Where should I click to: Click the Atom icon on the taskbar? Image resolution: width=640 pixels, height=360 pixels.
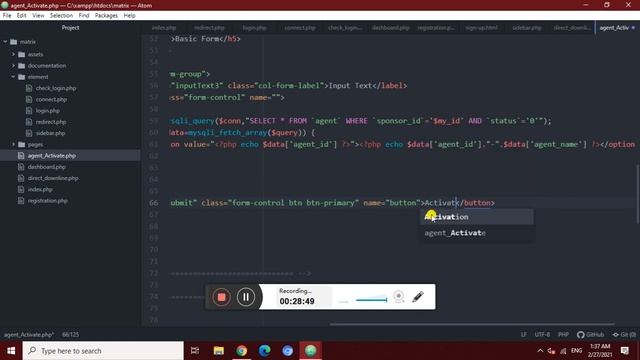[311, 351]
